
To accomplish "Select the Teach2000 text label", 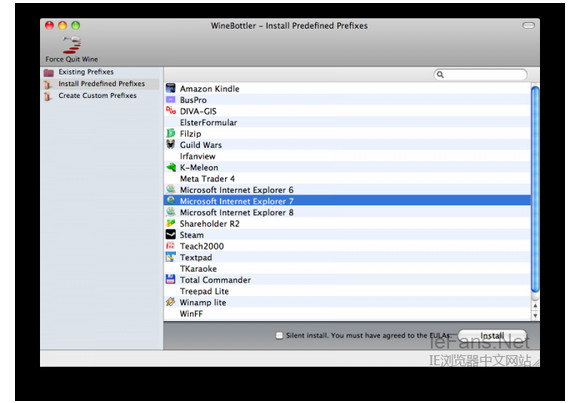I will [x=202, y=246].
